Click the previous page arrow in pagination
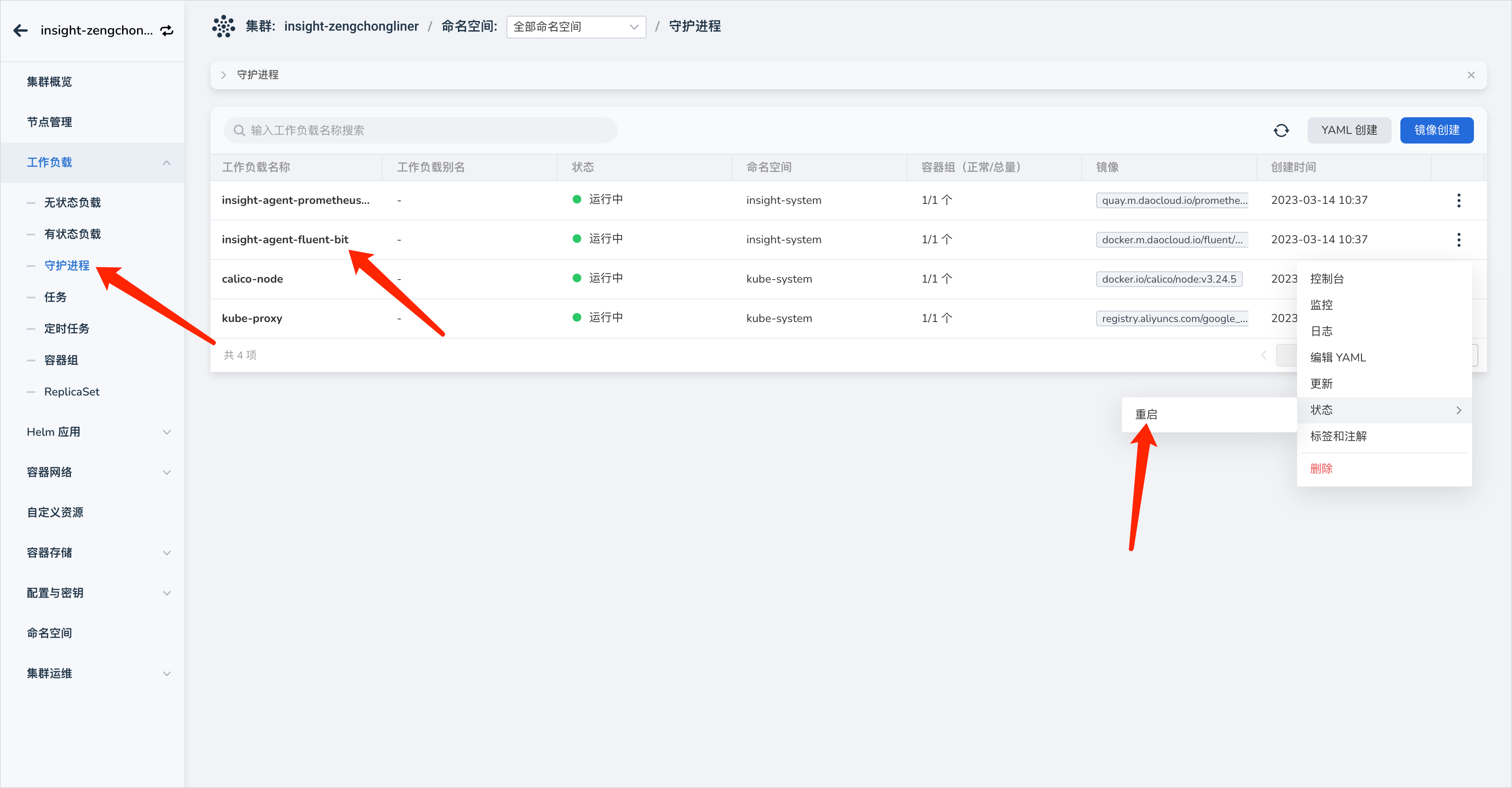Screen dimensions: 1512x788 click(x=1264, y=356)
